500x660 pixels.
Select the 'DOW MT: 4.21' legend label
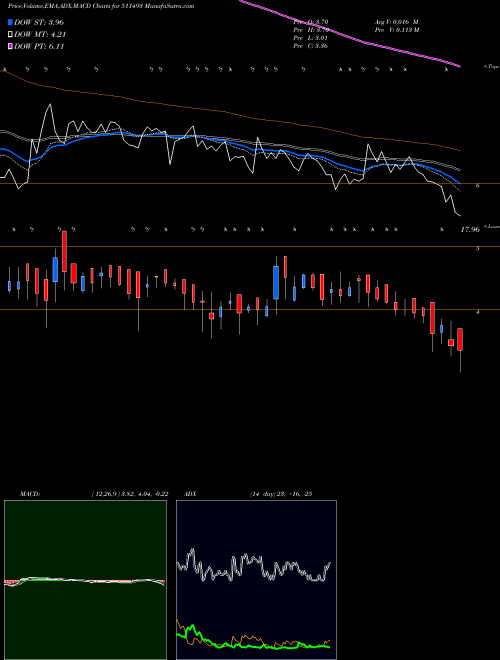[40, 35]
